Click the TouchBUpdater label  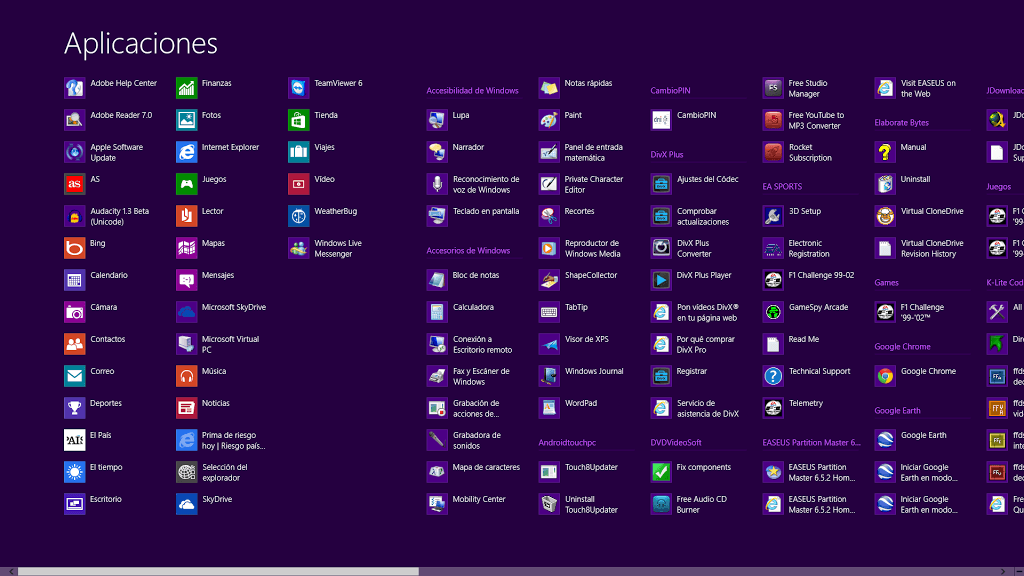point(591,467)
